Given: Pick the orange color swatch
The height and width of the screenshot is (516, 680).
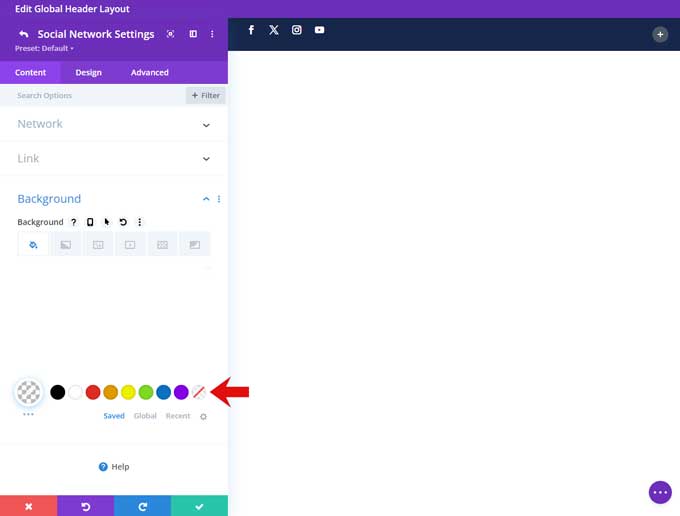Looking at the screenshot, I should [111, 392].
